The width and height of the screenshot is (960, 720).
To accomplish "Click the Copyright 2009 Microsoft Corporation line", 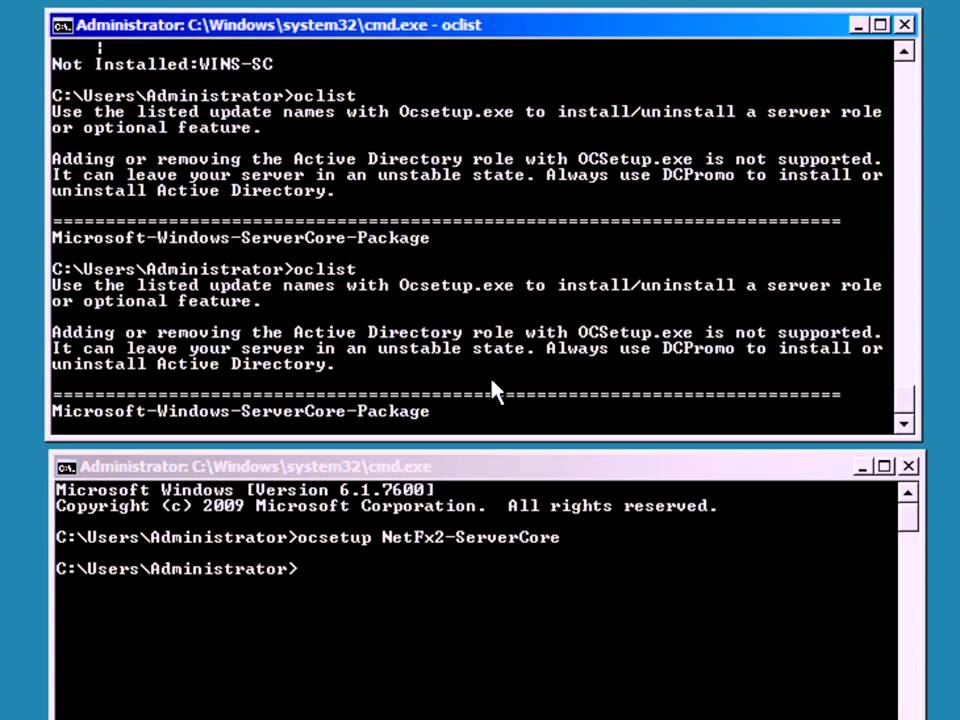I will pyautogui.click(x=386, y=506).
